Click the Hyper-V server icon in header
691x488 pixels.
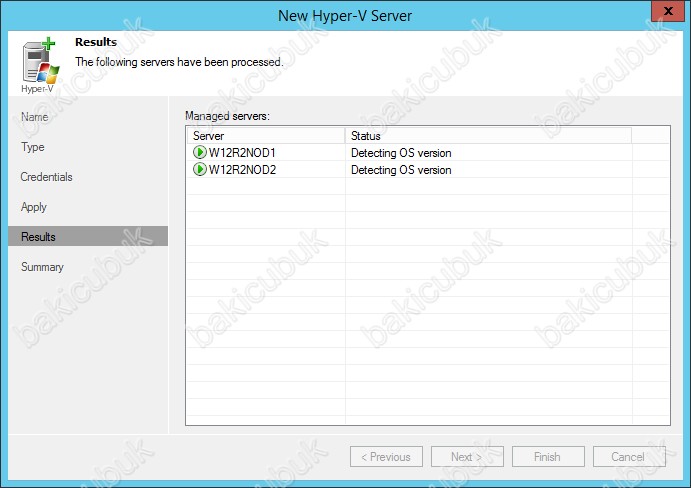pos(40,61)
